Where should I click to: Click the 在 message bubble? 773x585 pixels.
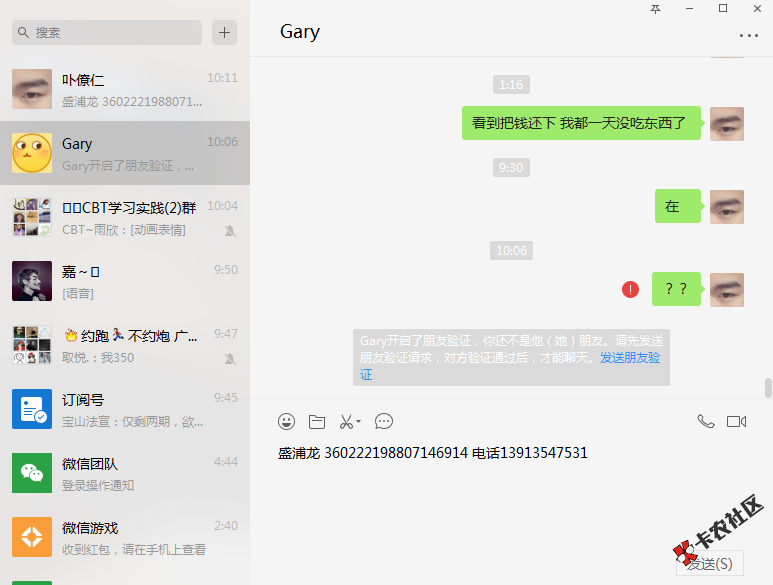(678, 206)
